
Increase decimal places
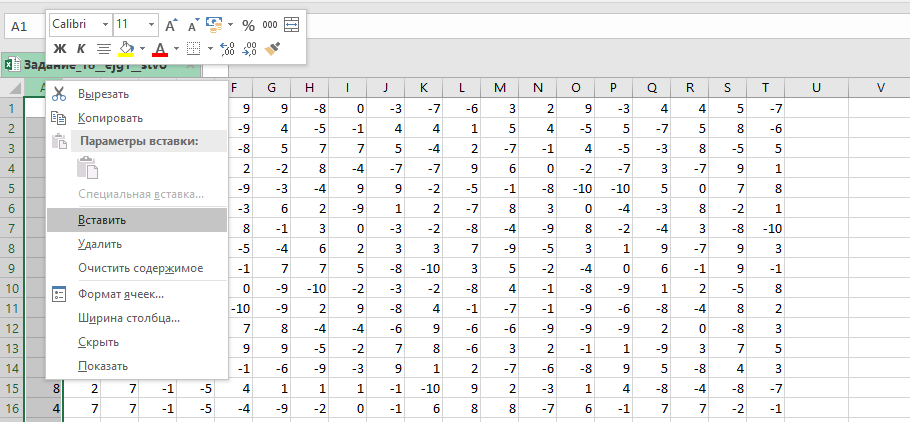(226, 48)
